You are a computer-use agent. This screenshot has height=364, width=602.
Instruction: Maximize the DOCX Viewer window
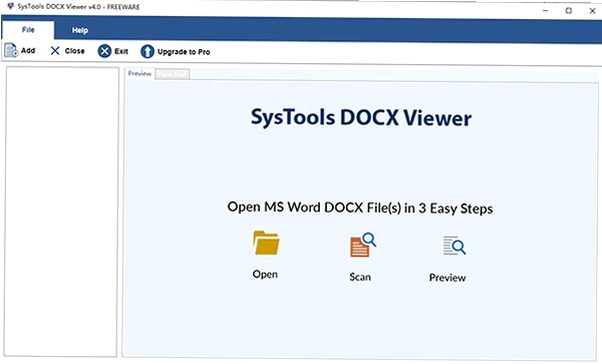(569, 11)
